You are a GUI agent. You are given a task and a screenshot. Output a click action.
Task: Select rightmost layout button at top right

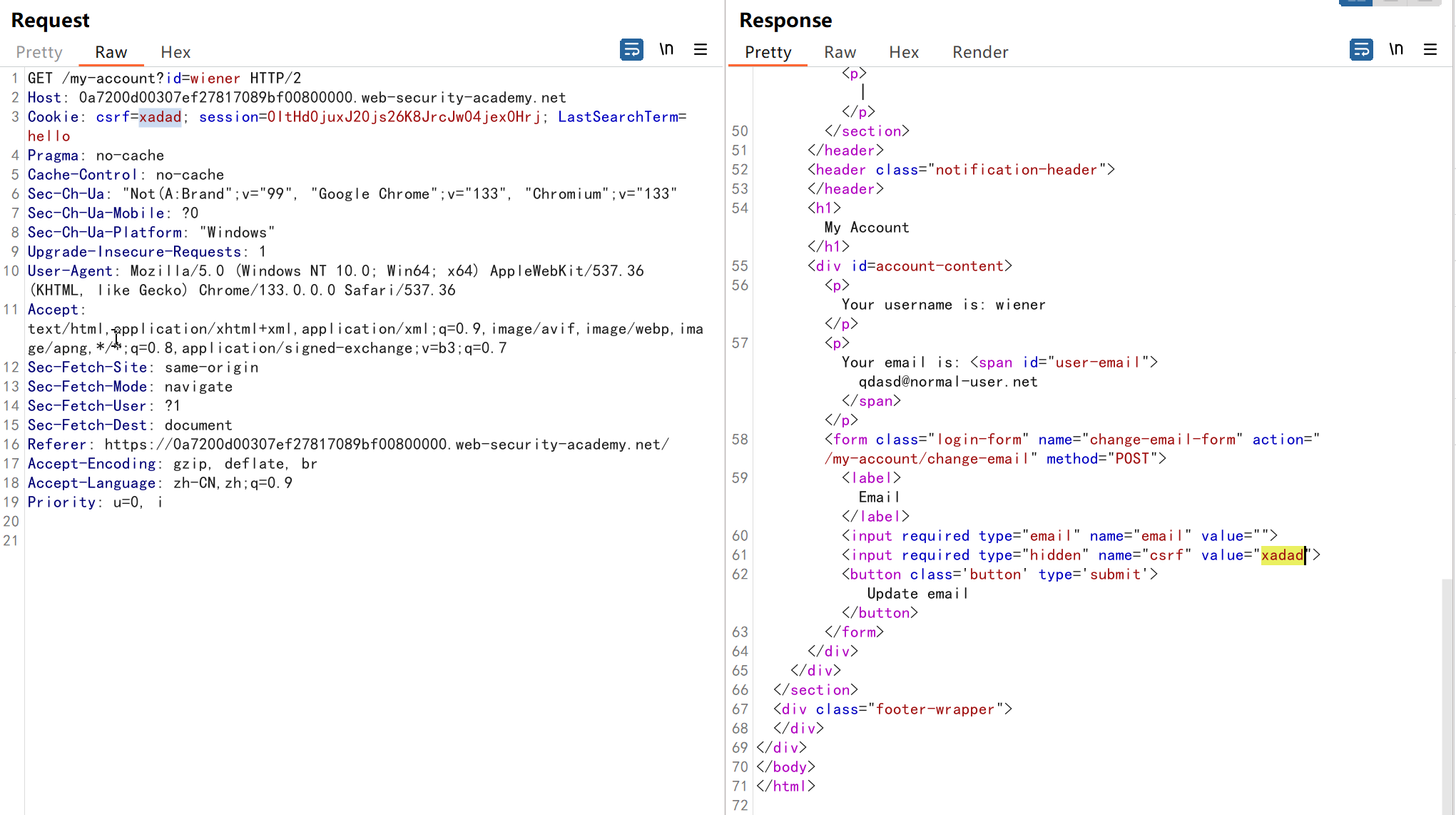[1424, 2]
